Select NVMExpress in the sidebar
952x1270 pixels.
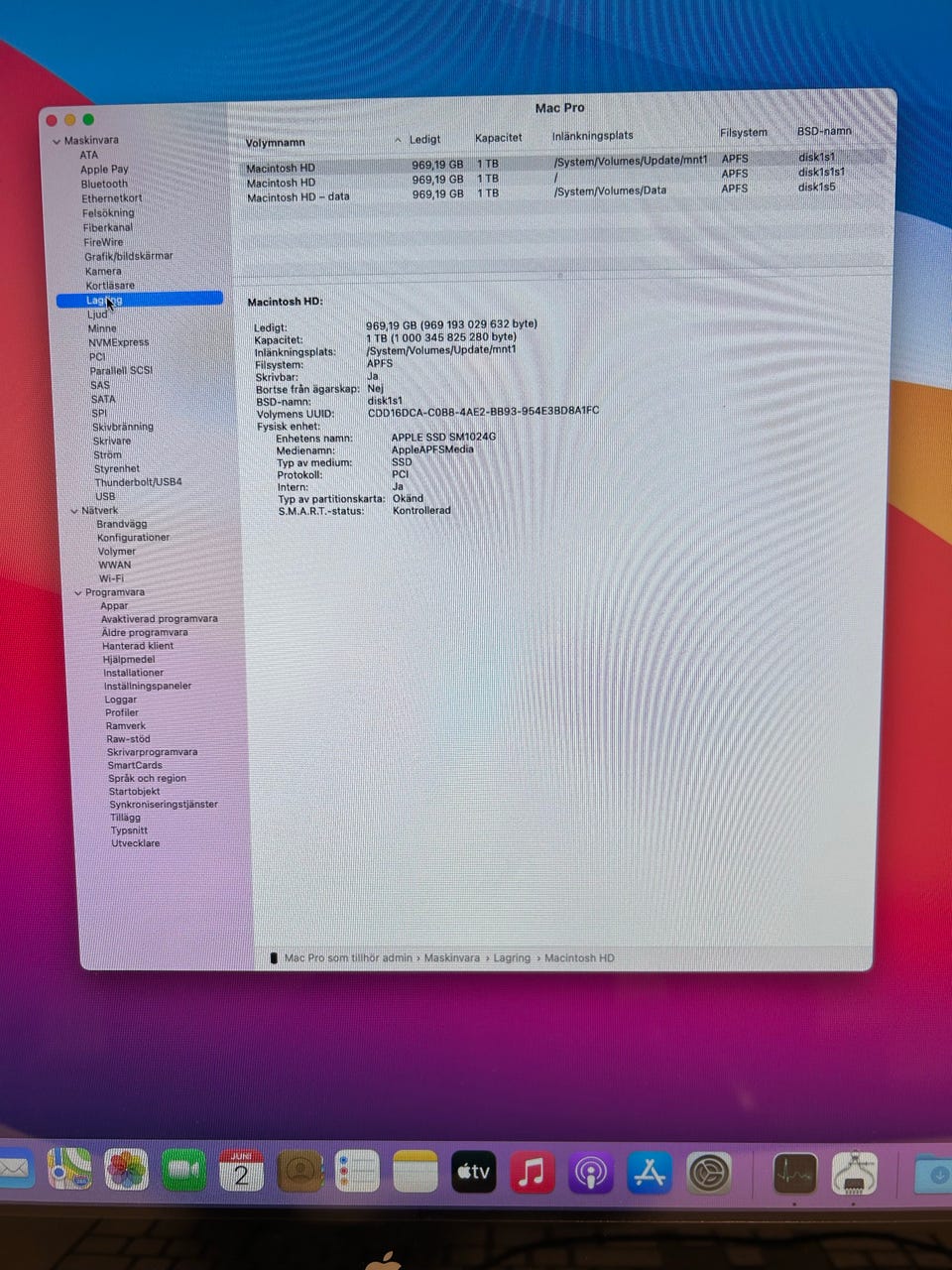[119, 342]
